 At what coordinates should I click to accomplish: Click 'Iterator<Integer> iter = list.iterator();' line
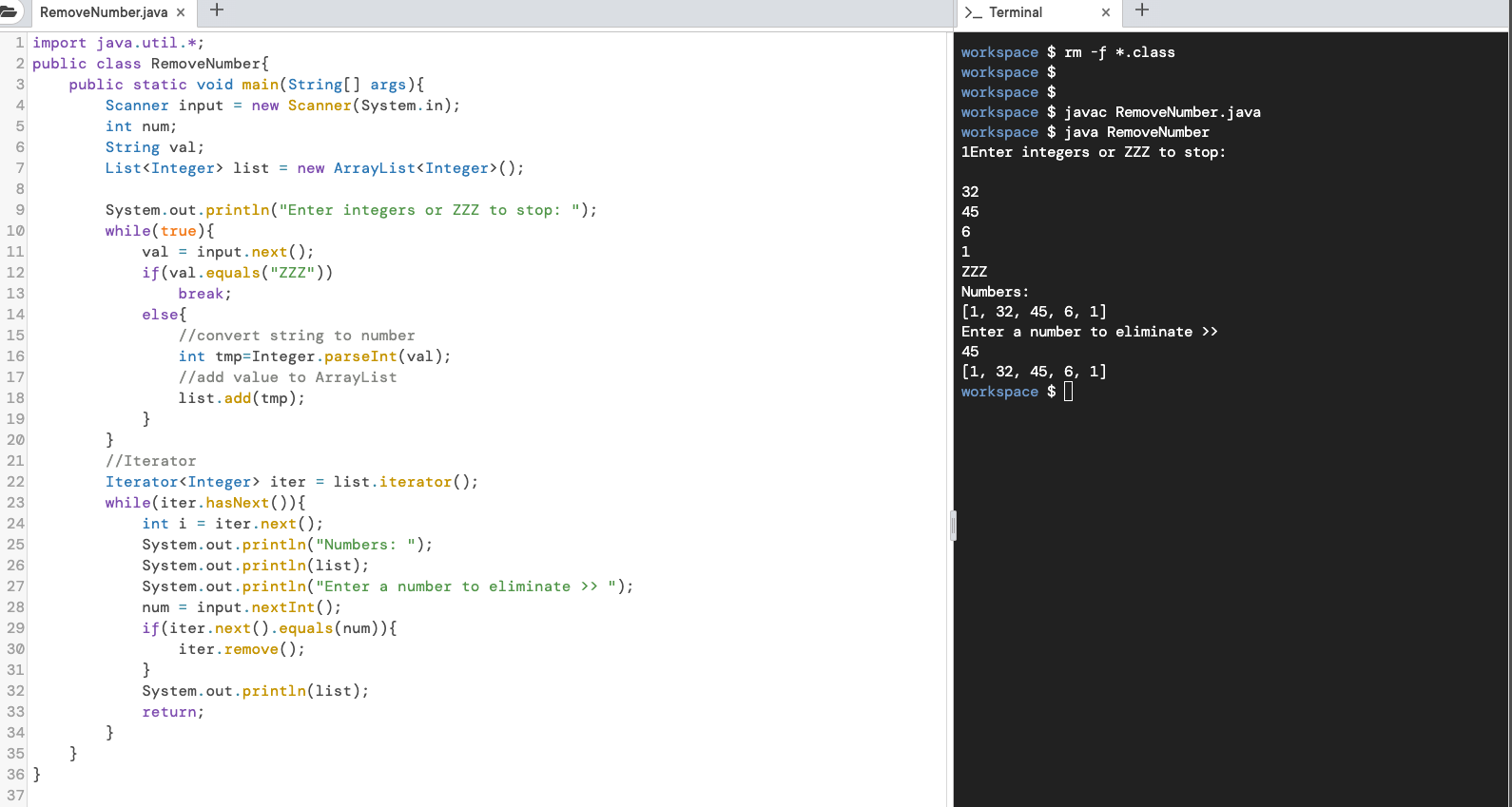tap(292, 482)
